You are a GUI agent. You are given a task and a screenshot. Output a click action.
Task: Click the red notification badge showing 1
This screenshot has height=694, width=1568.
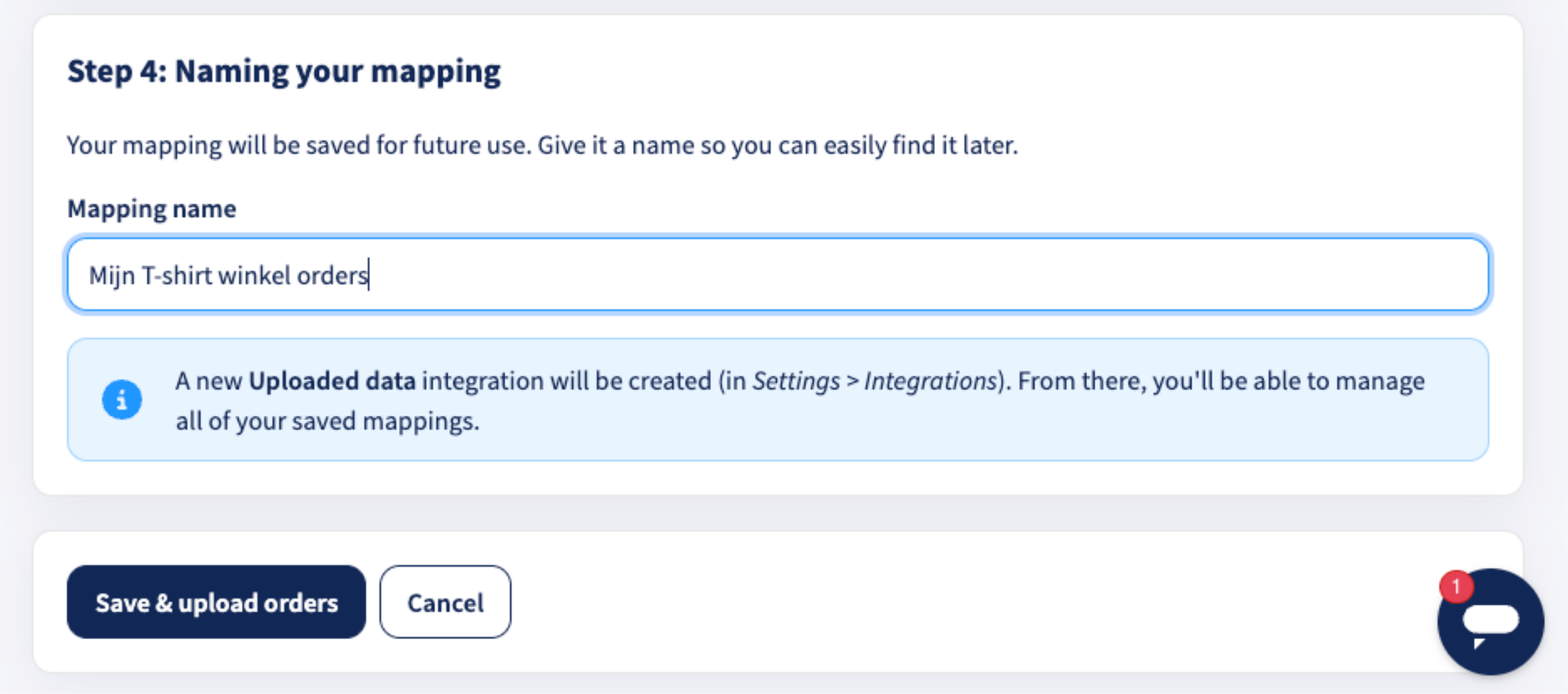pyautogui.click(x=1456, y=587)
